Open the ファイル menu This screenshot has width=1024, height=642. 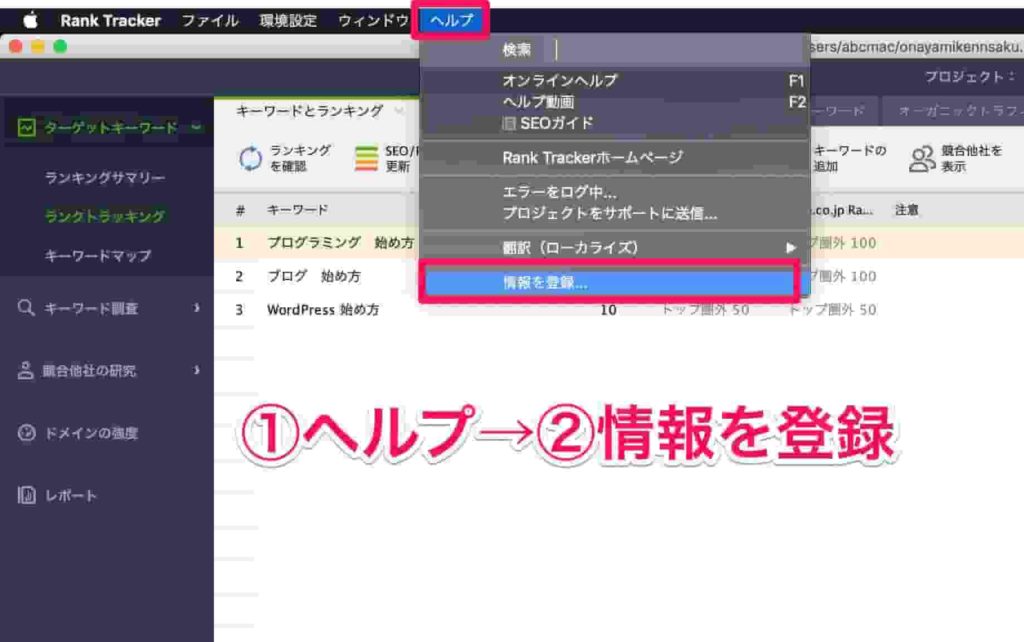point(210,21)
